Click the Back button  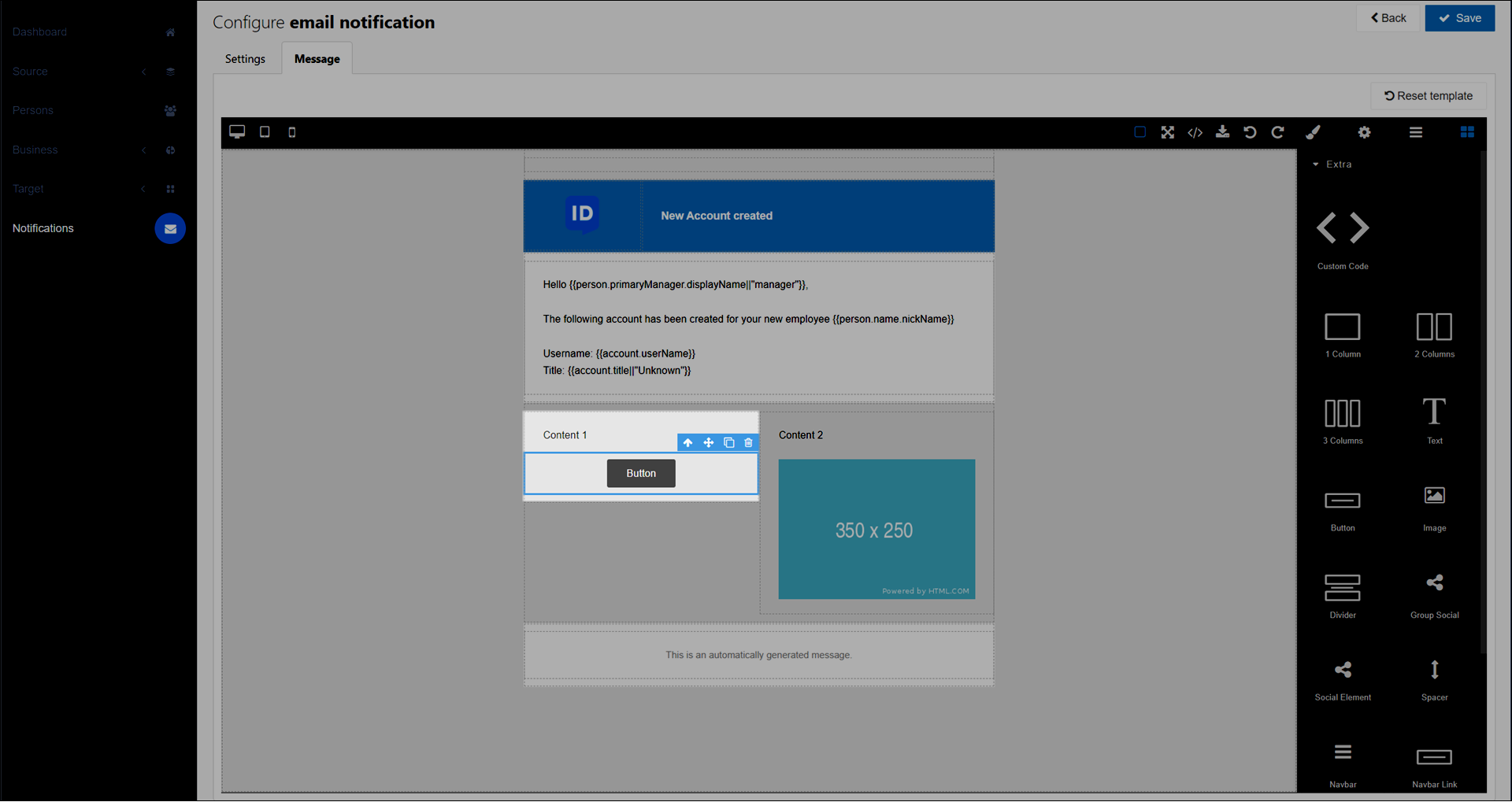click(x=1388, y=18)
